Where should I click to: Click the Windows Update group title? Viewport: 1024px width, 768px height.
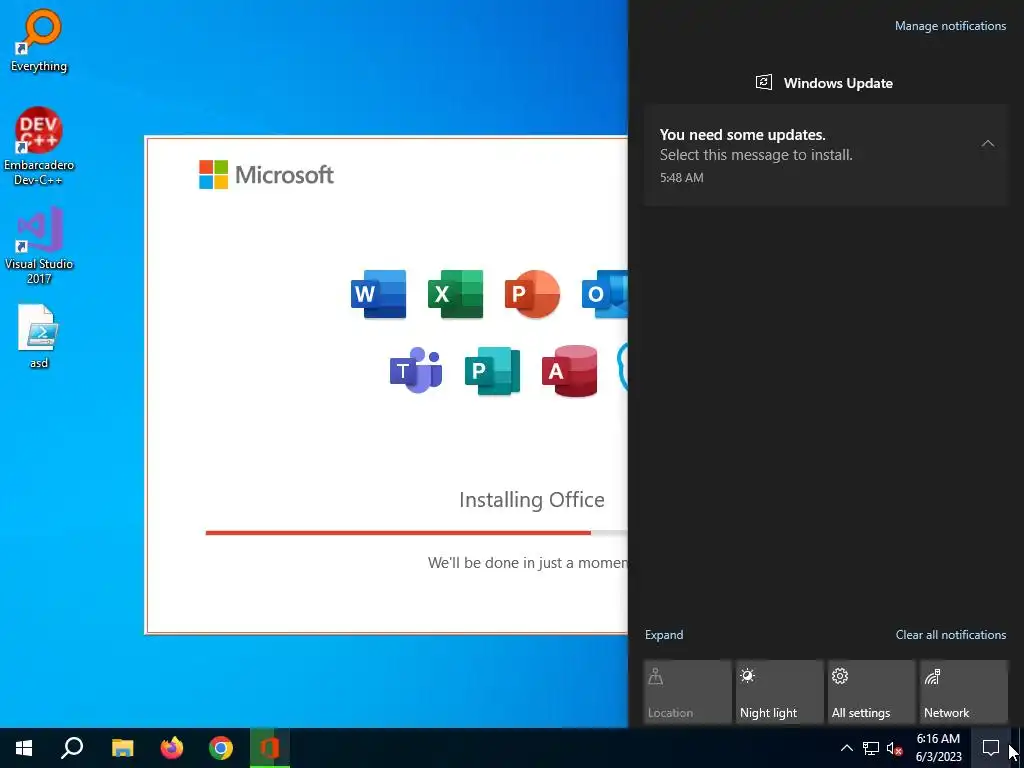838,83
